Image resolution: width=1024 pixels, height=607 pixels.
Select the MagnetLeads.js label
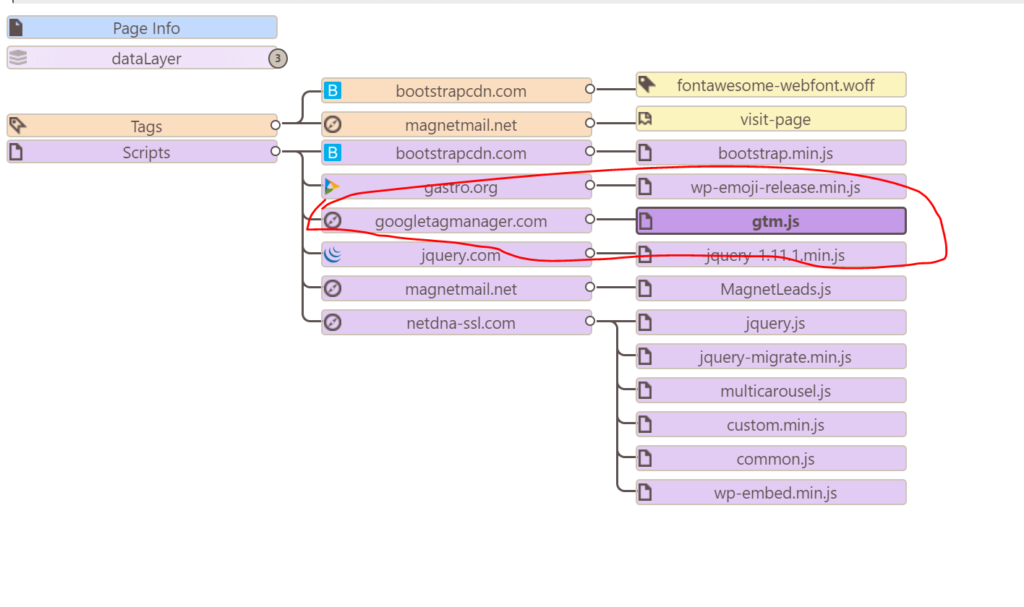tap(776, 289)
